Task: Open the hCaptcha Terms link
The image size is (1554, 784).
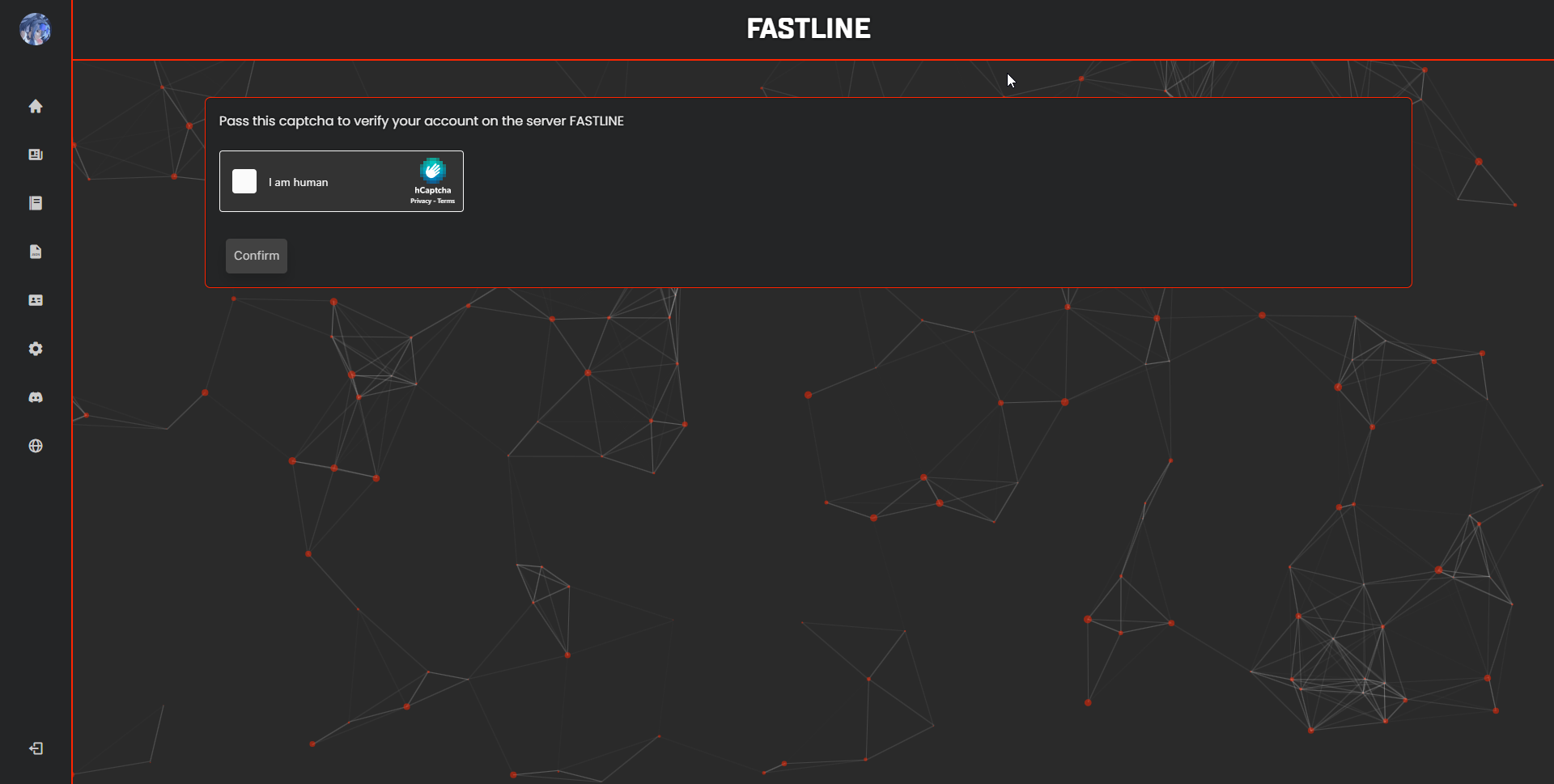Action: [x=447, y=201]
